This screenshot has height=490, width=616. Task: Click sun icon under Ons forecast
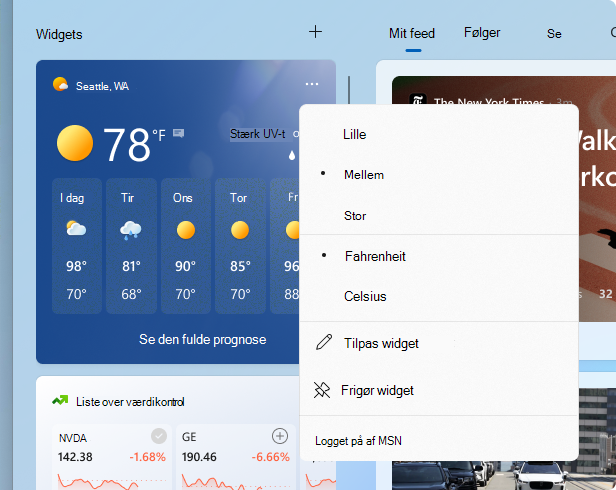[x=186, y=230]
